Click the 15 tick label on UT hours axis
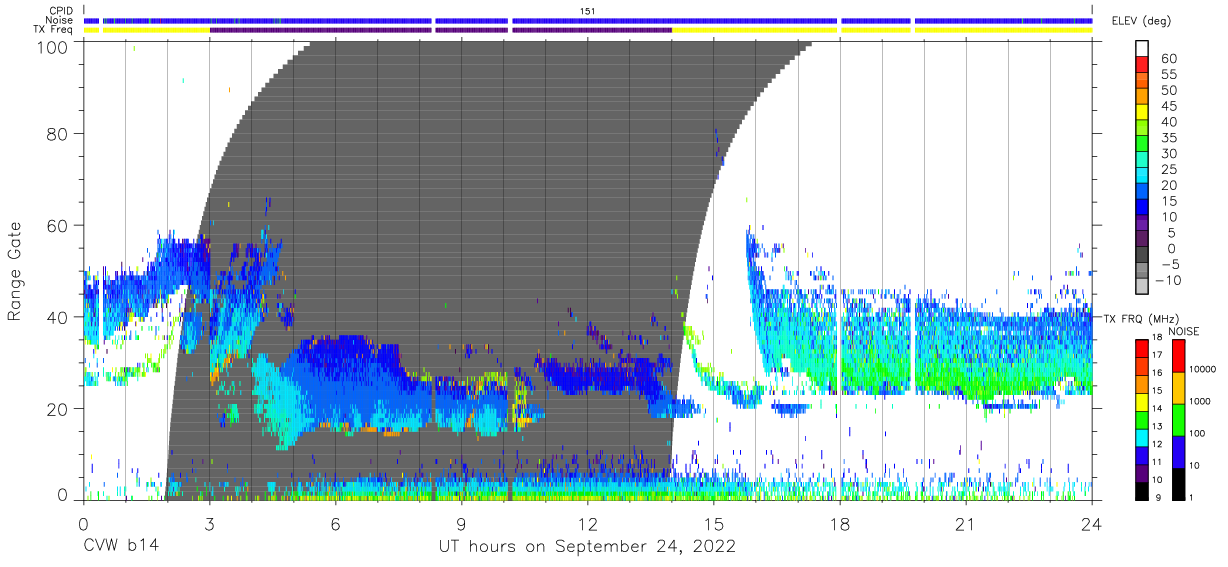 point(714,523)
